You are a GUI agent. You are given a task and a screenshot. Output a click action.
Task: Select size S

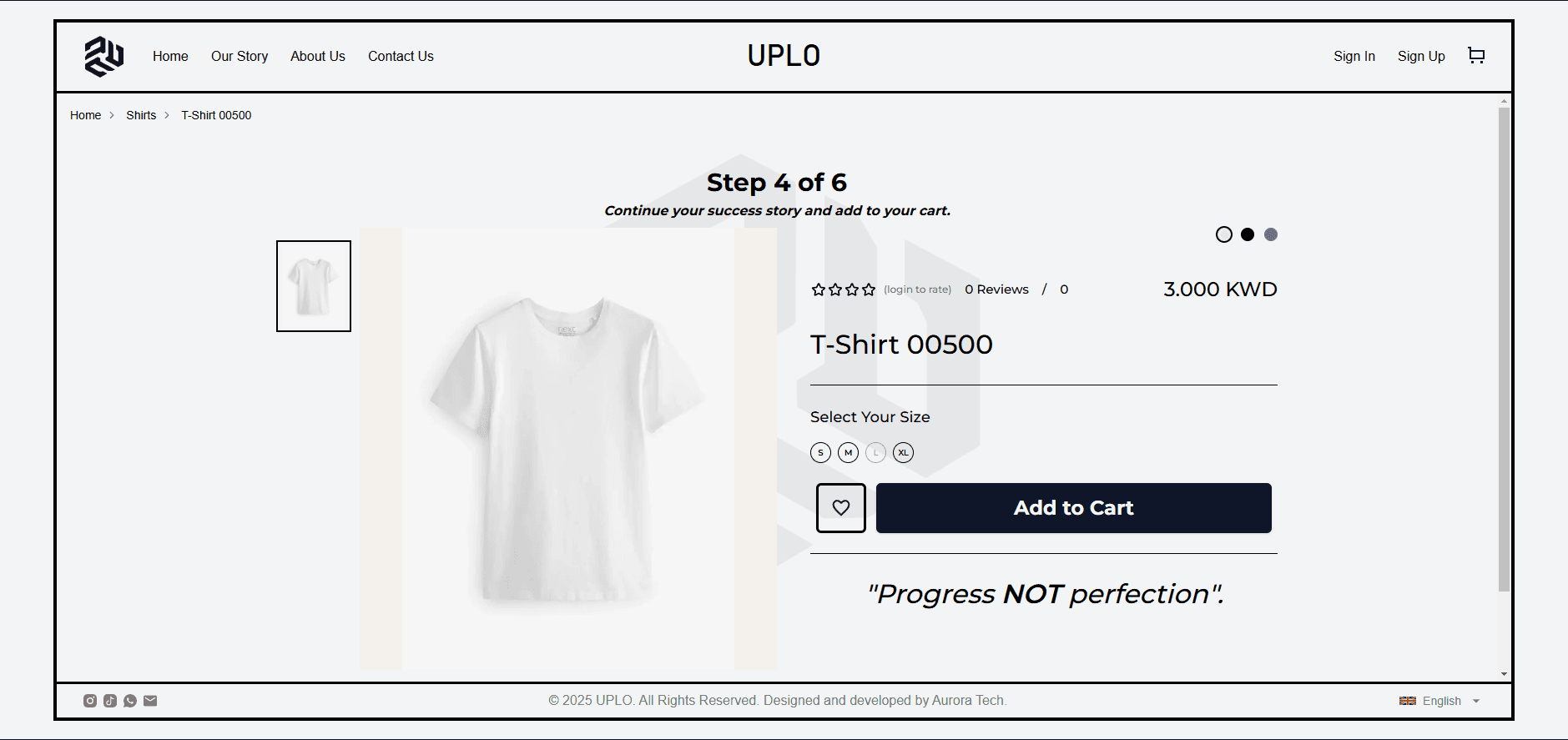pos(820,452)
